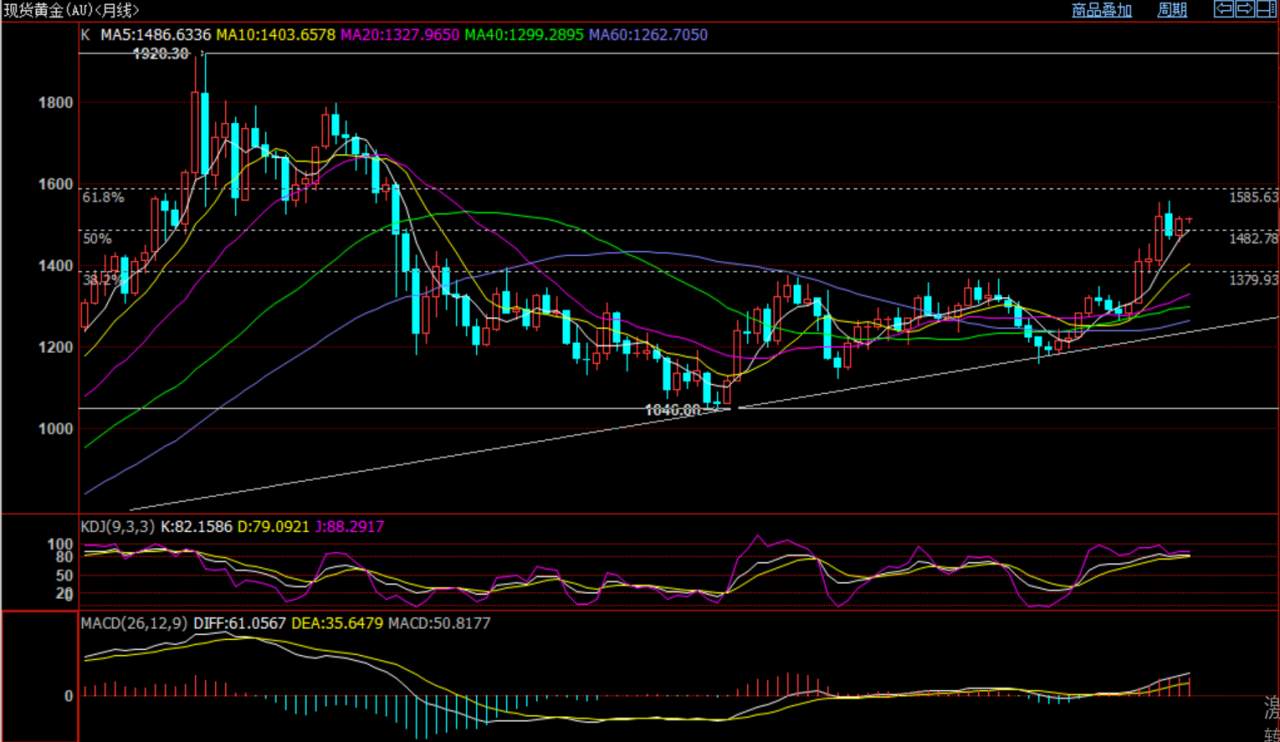Click the 50% Fibonacci level label
Image resolution: width=1280 pixels, height=742 pixels.
tap(97, 239)
